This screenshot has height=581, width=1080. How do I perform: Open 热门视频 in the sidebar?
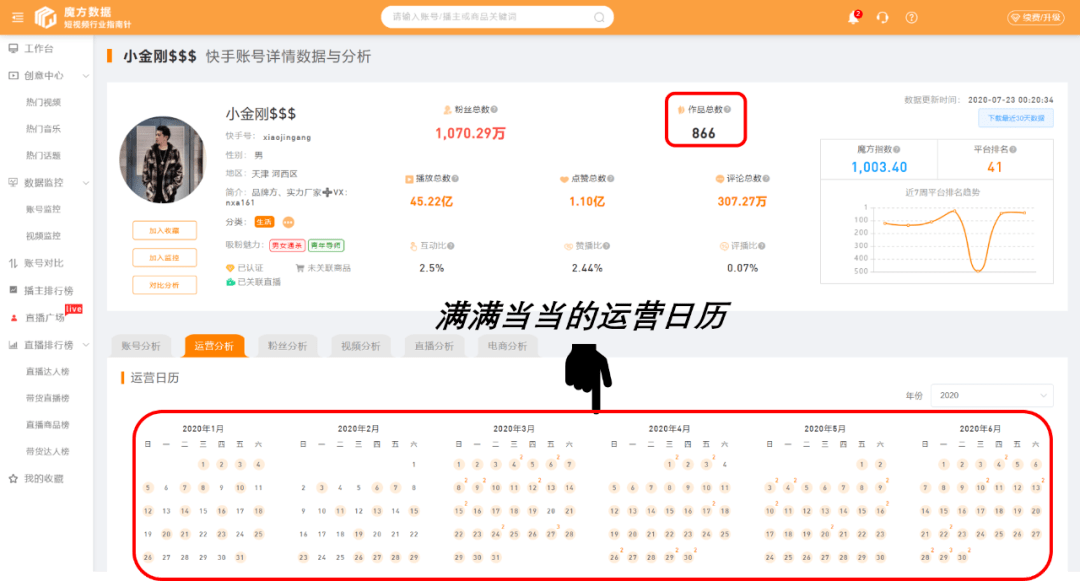pos(43,102)
